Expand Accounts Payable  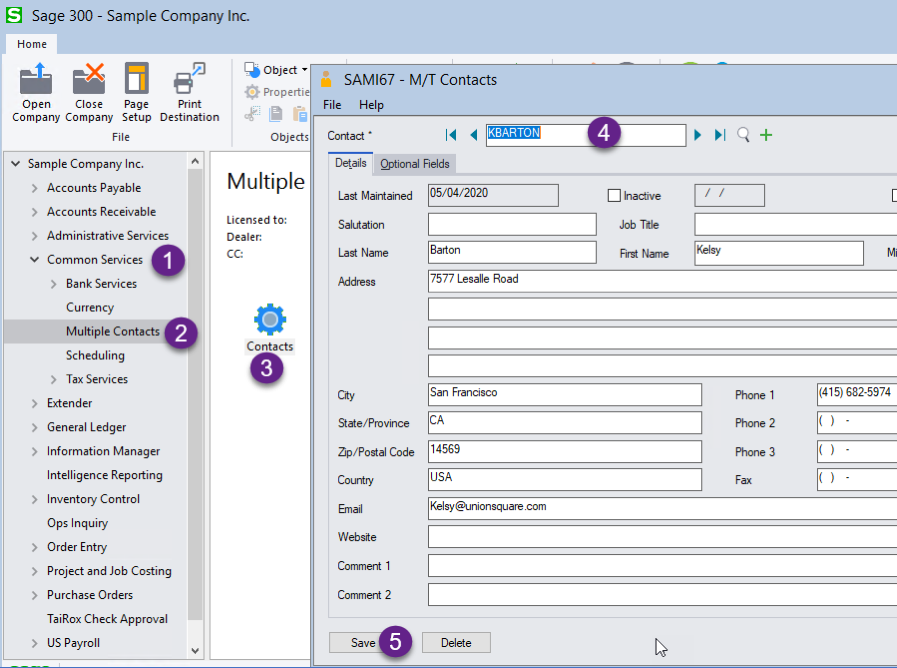tap(34, 188)
